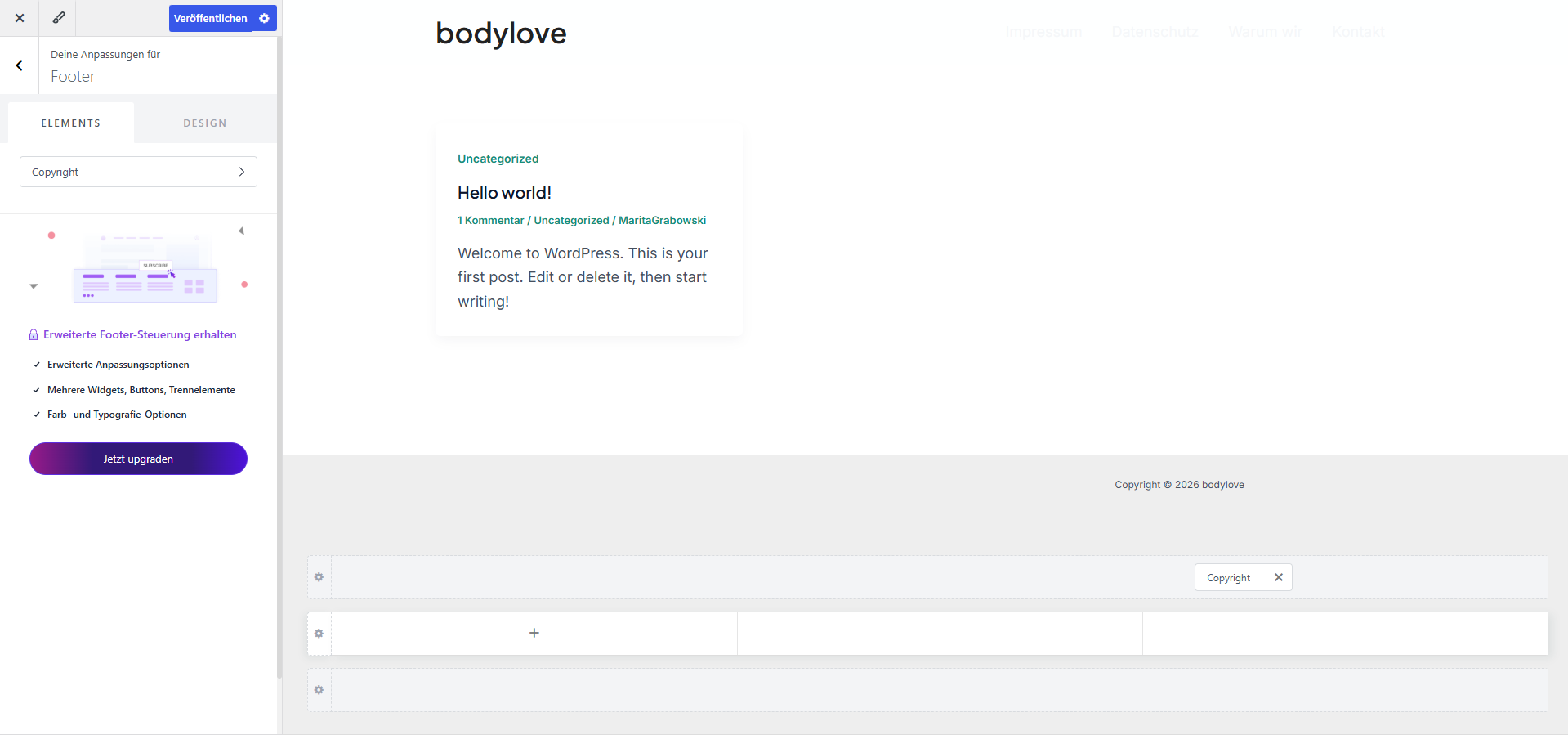Add an element with the plus icon

[x=534, y=633]
